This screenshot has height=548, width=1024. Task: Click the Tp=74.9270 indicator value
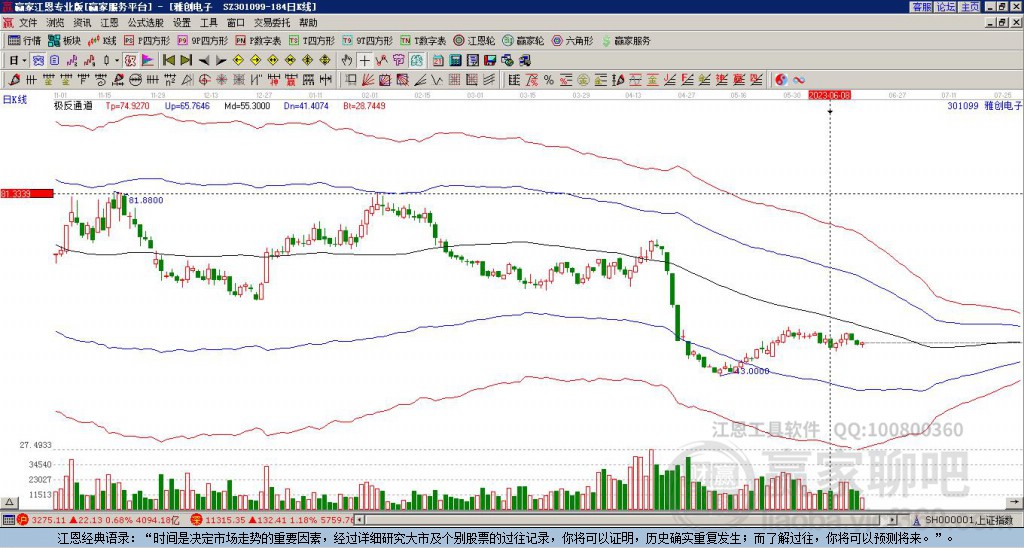pos(127,105)
